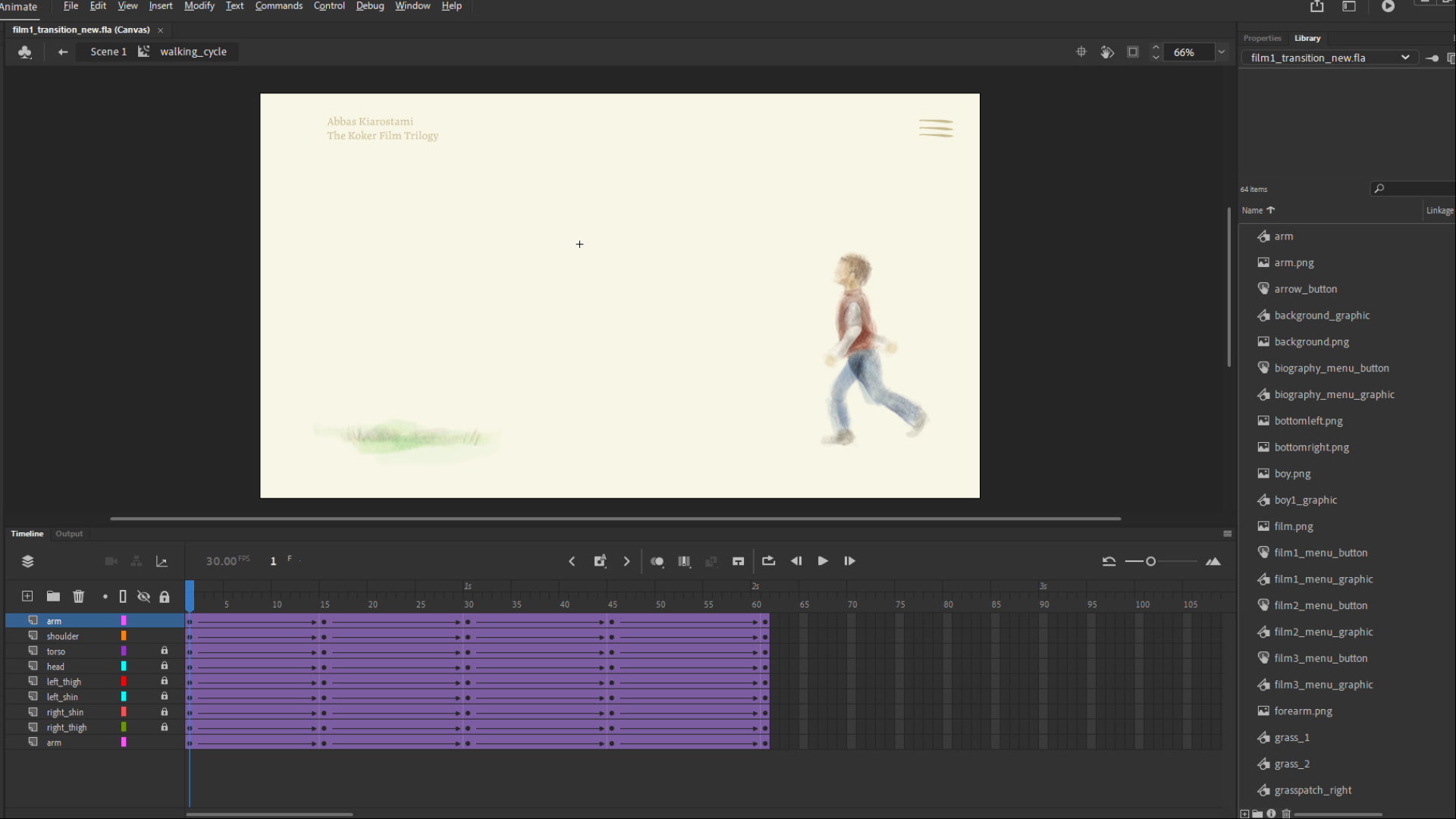The image size is (1456, 819).
Task: Click the New Layer icon in timeline
Action: coord(27,597)
